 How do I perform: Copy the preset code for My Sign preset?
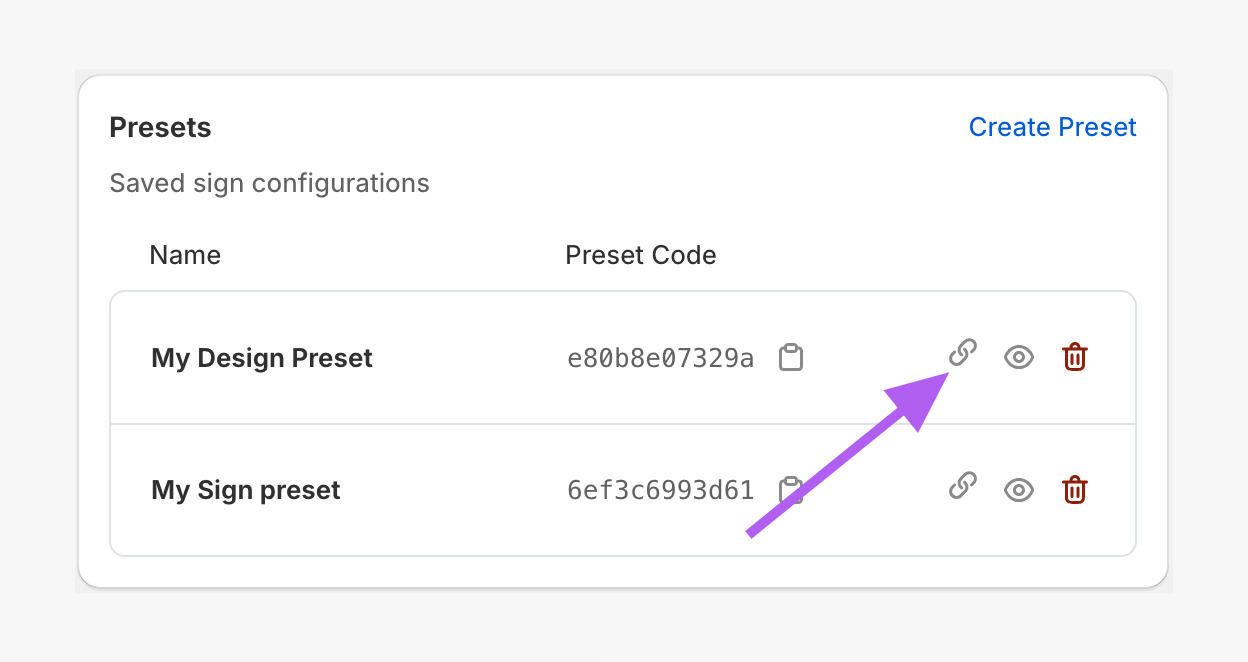791,489
